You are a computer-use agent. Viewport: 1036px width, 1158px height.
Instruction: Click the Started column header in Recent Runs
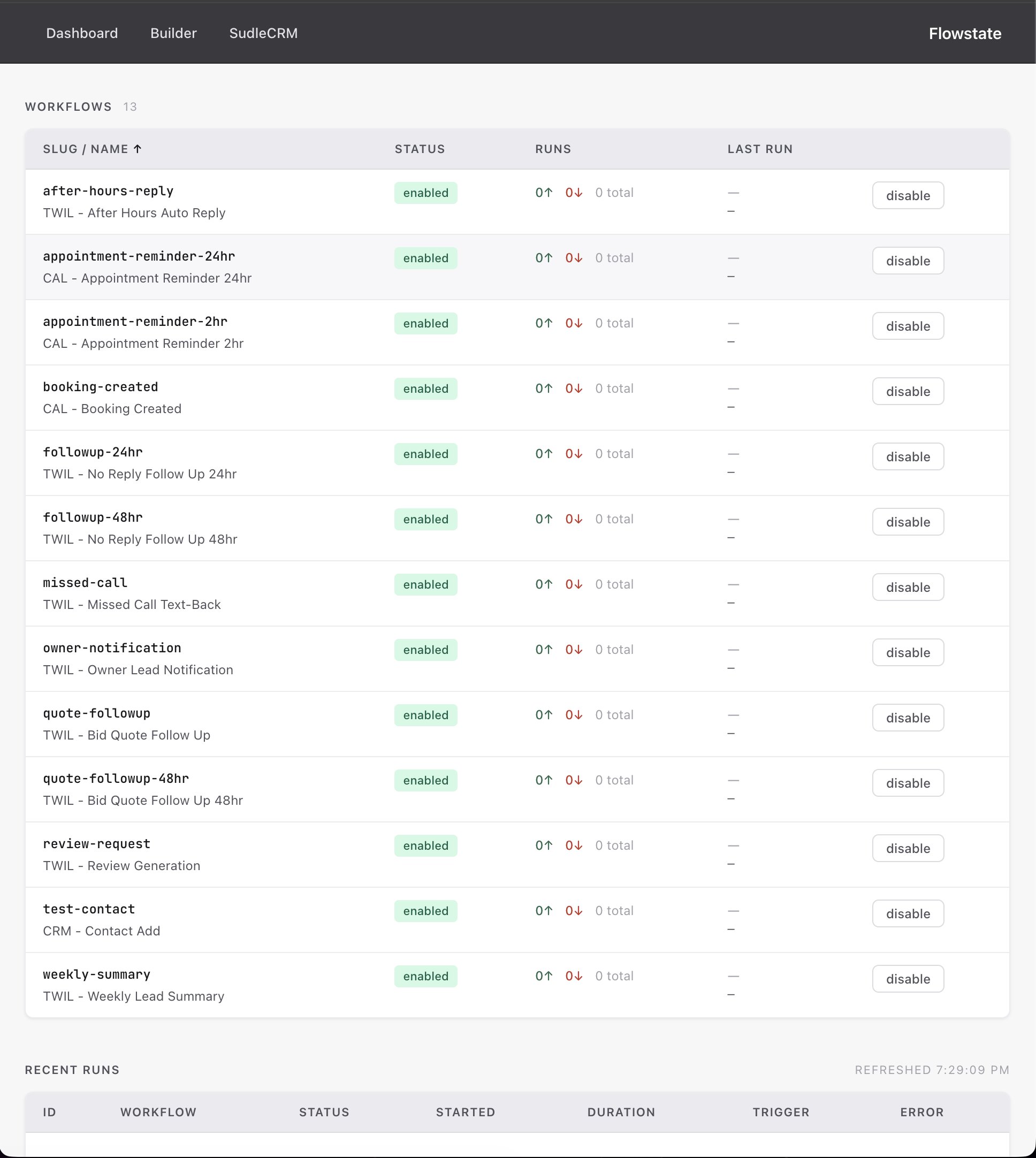(x=466, y=1112)
